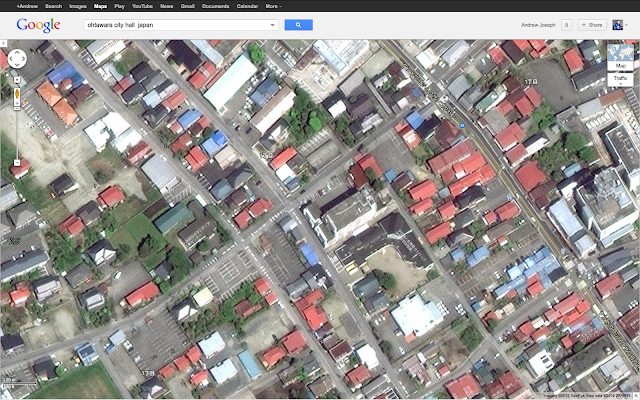Click the pan control compass wheel
640x400 pixels.
click(x=17, y=59)
